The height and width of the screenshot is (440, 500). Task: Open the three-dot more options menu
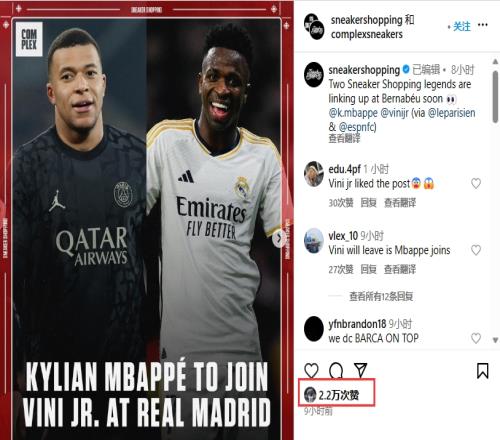tap(483, 25)
